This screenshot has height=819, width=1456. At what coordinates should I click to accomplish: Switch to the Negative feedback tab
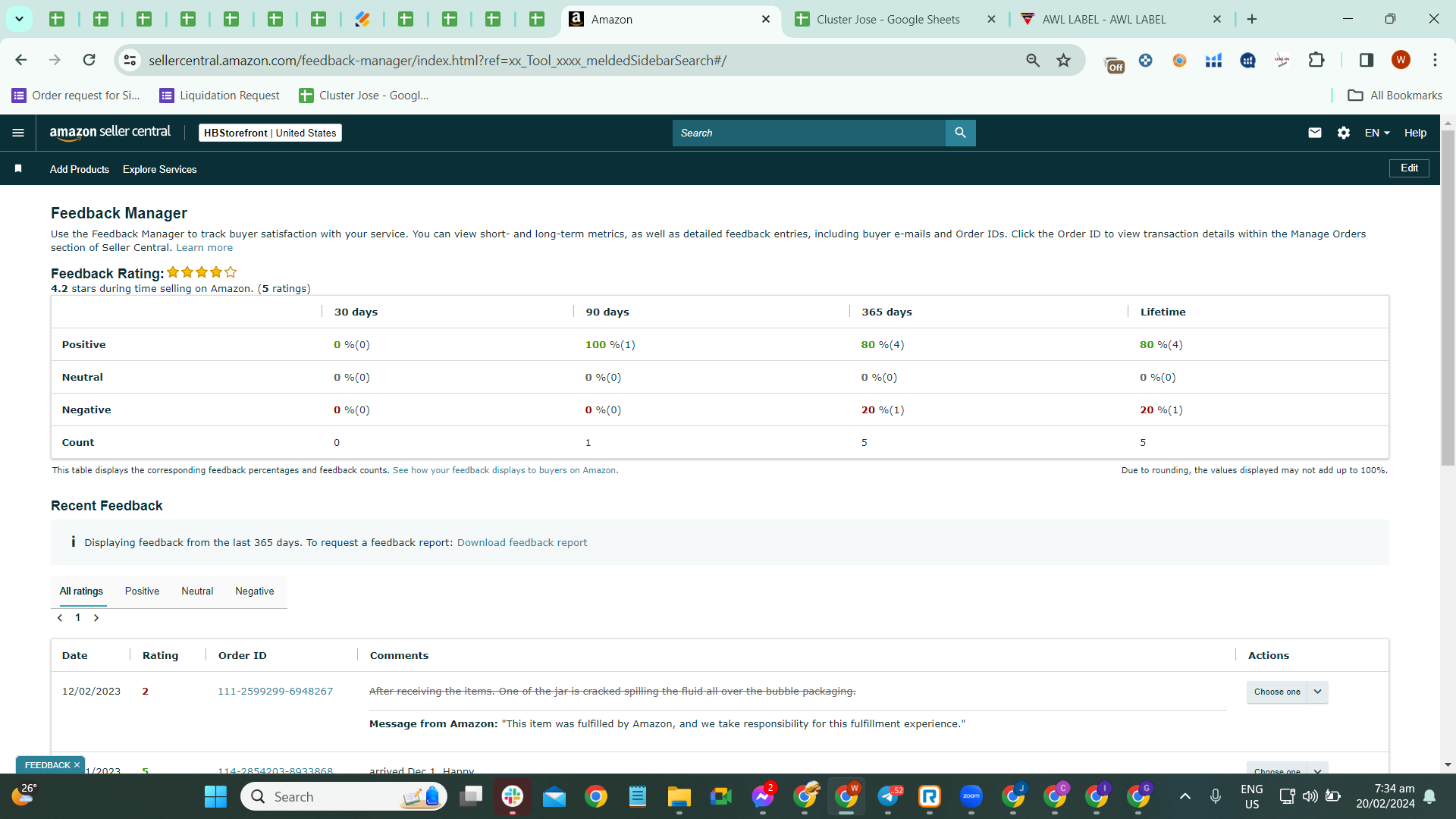(255, 591)
